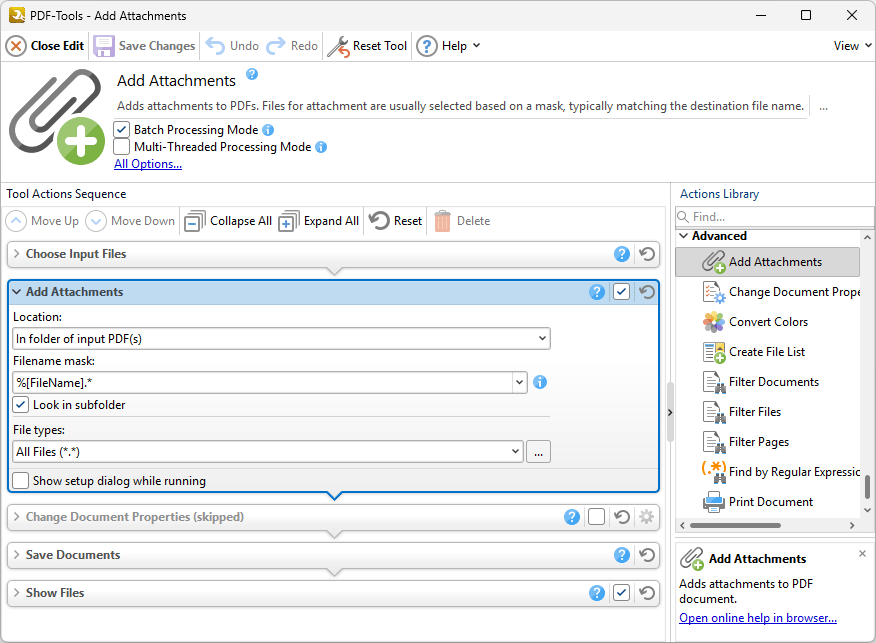Viewport: 876px width, 643px height.
Task: Click the Find field in Actions Library
Action: (773, 216)
